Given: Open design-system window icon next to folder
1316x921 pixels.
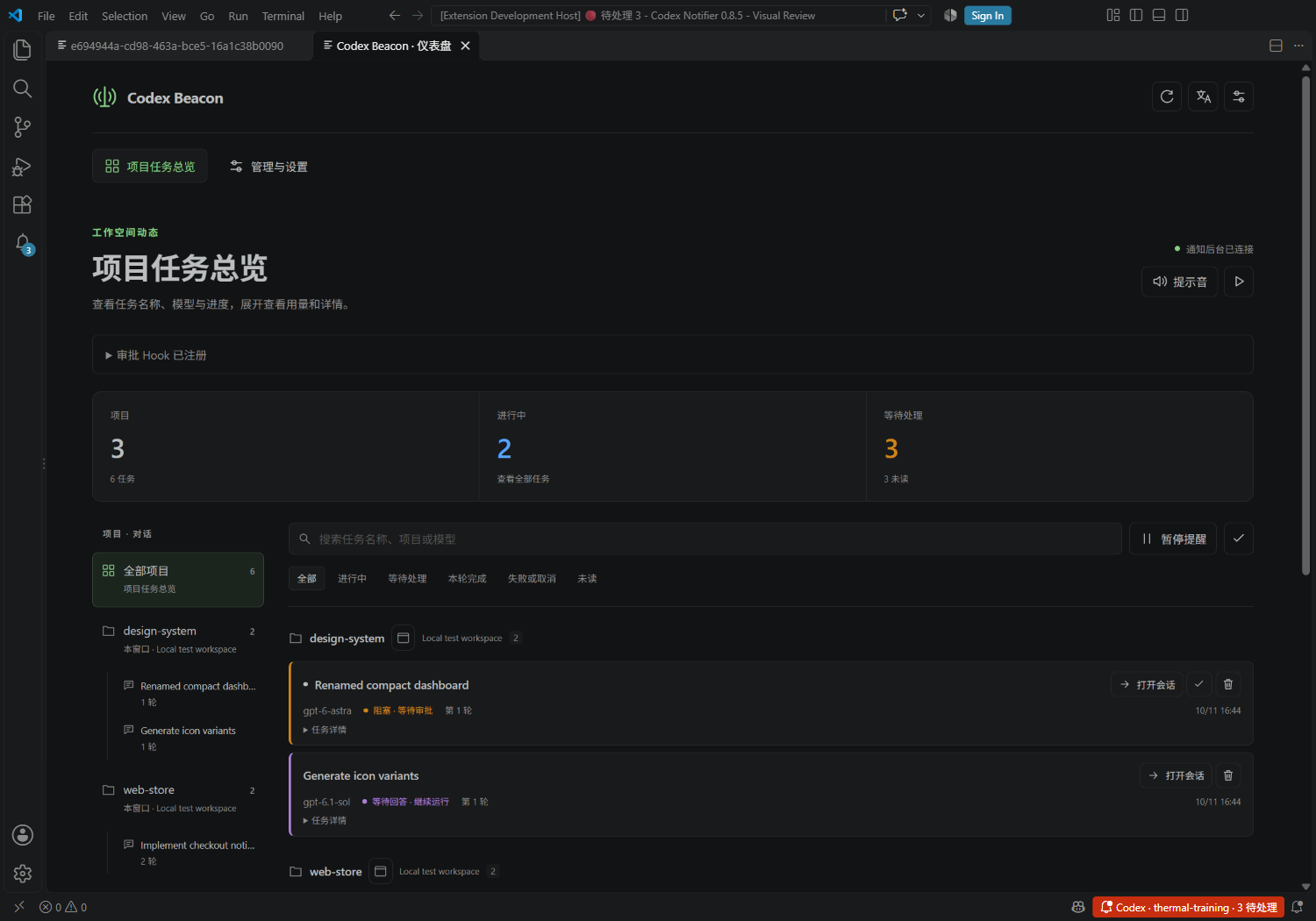Looking at the screenshot, I should click(403, 638).
